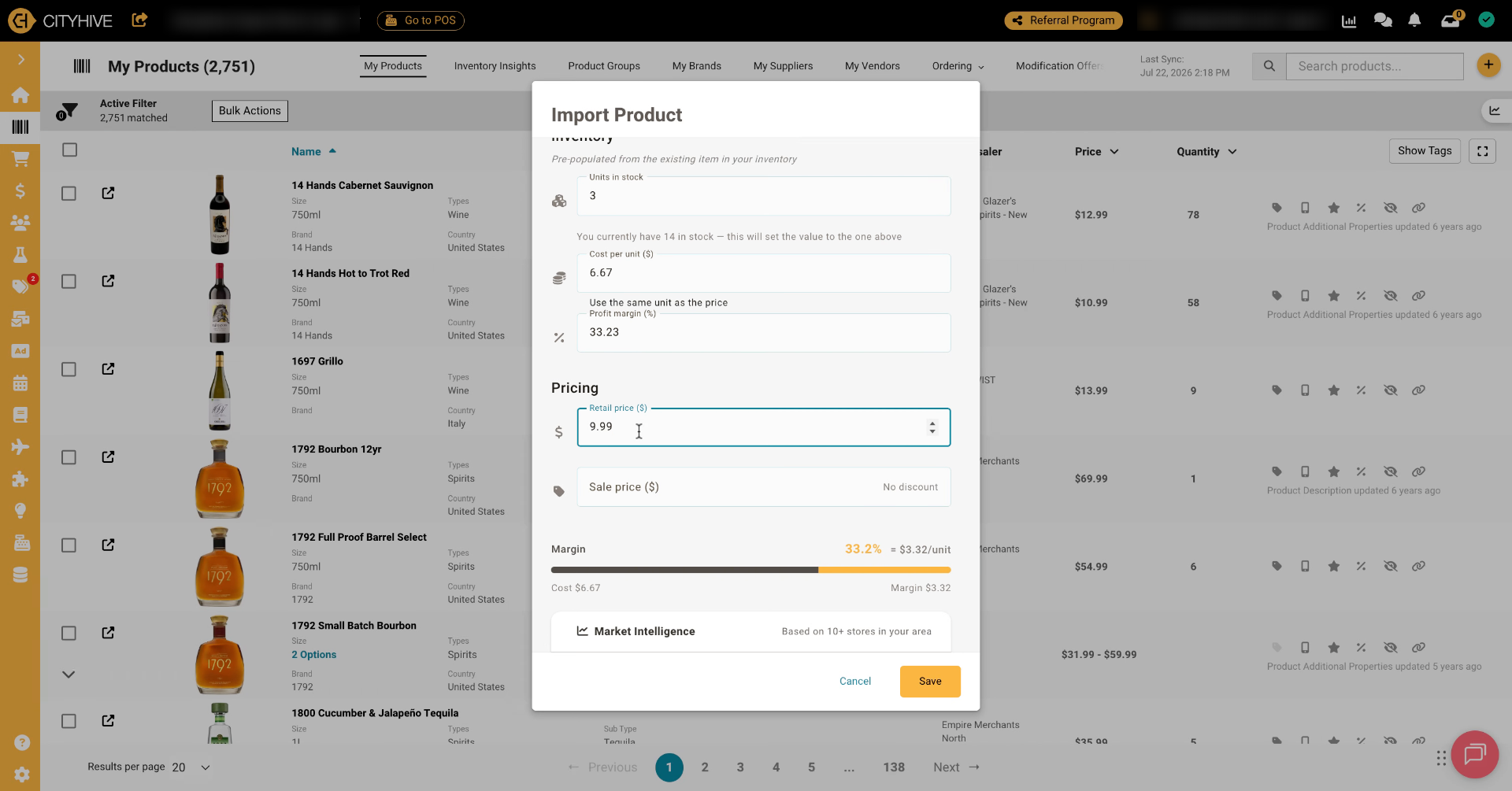Open the Bulk Actions button
The width and height of the screenshot is (1512, 791).
250,111
